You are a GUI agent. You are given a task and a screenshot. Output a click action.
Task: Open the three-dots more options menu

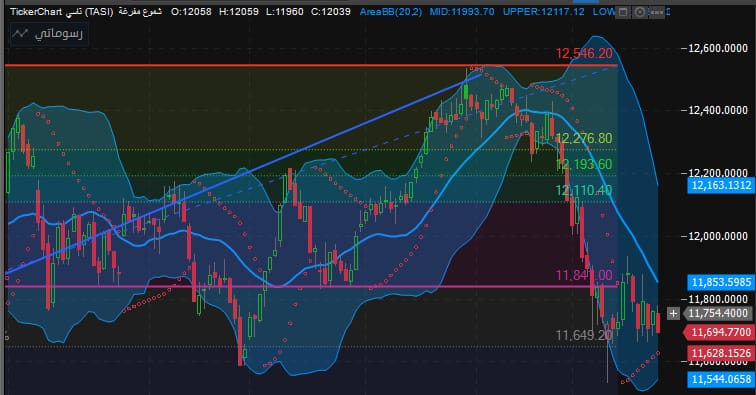[657, 12]
